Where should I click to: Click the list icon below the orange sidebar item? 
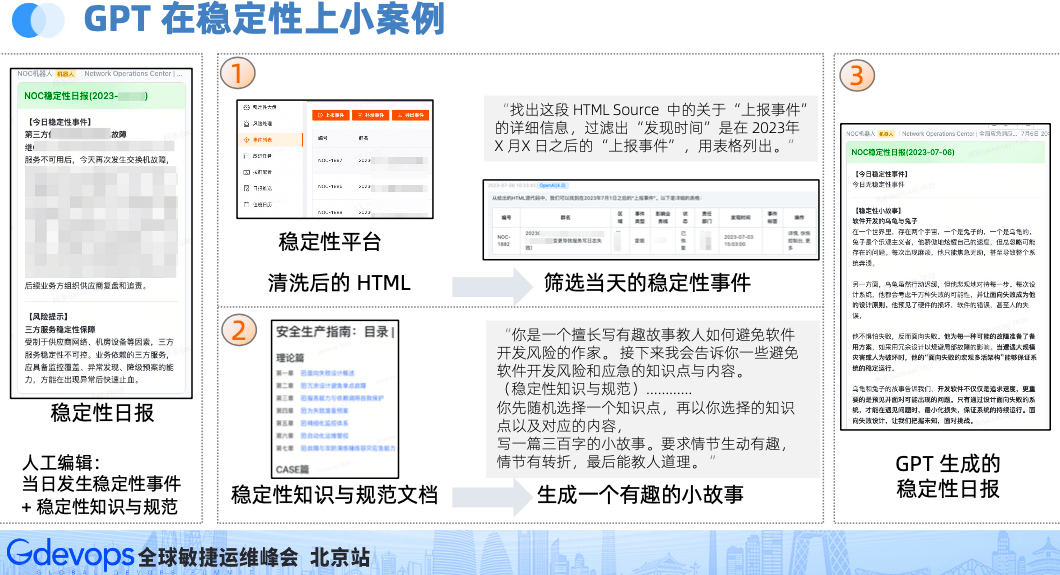[x=247, y=156]
